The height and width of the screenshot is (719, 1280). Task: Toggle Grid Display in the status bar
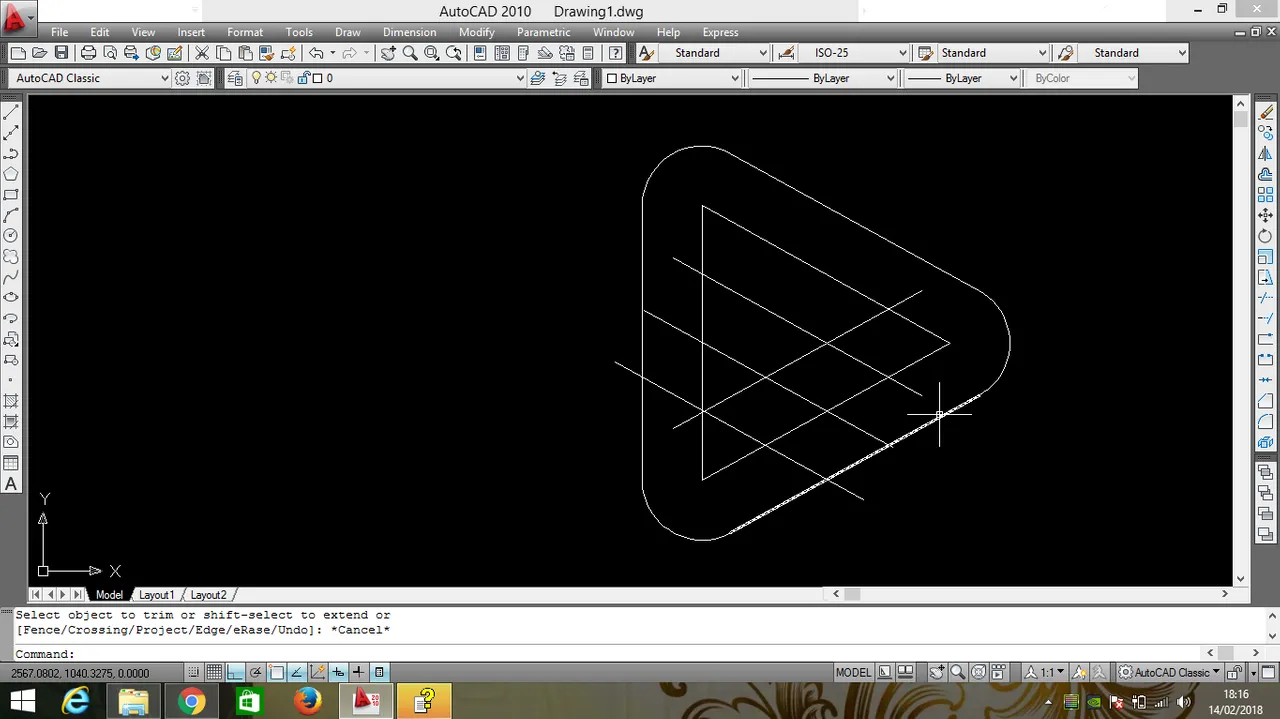point(214,672)
